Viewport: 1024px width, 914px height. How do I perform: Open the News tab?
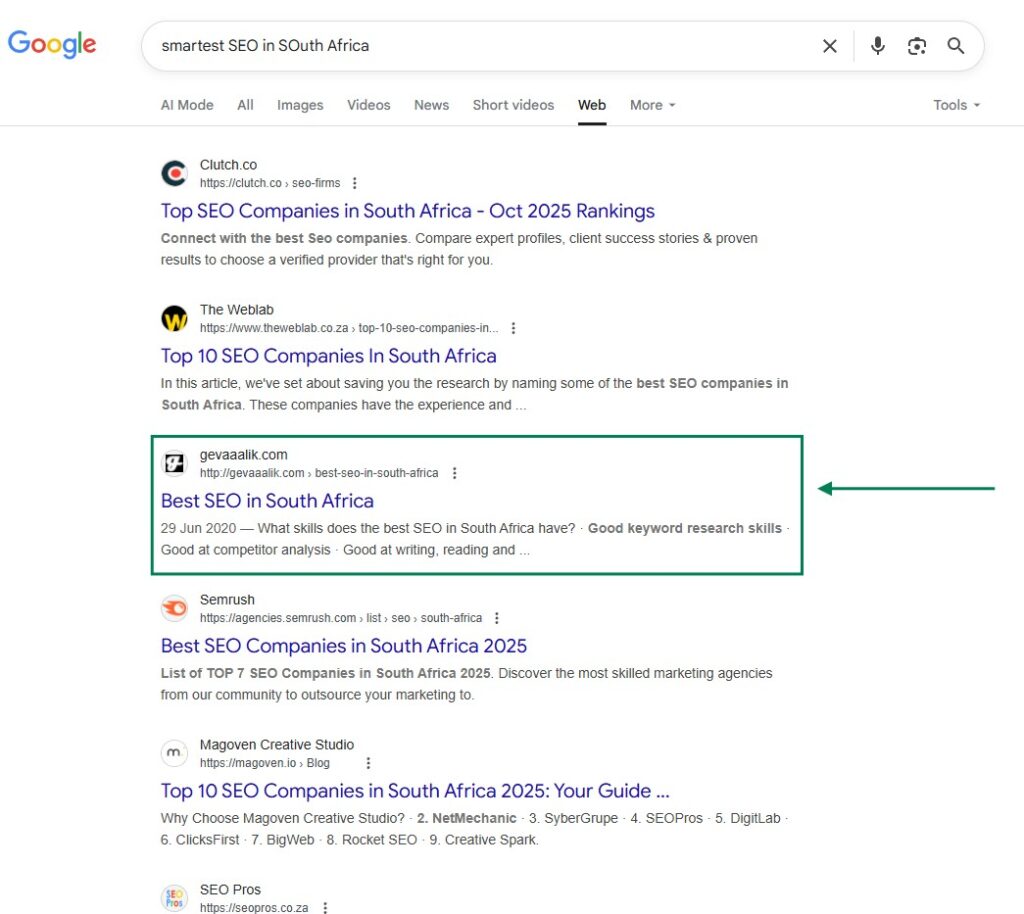pyautogui.click(x=431, y=105)
